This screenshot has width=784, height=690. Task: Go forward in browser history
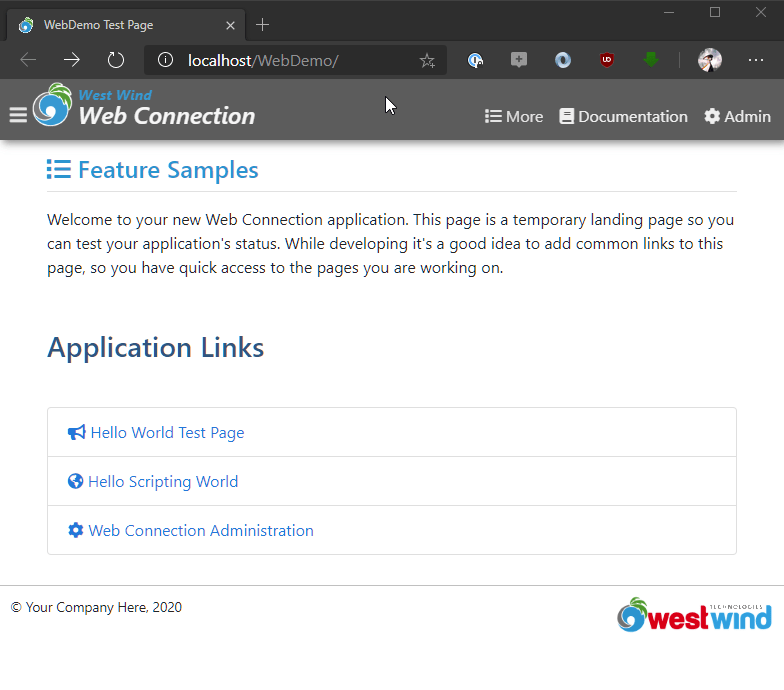[x=72, y=60]
